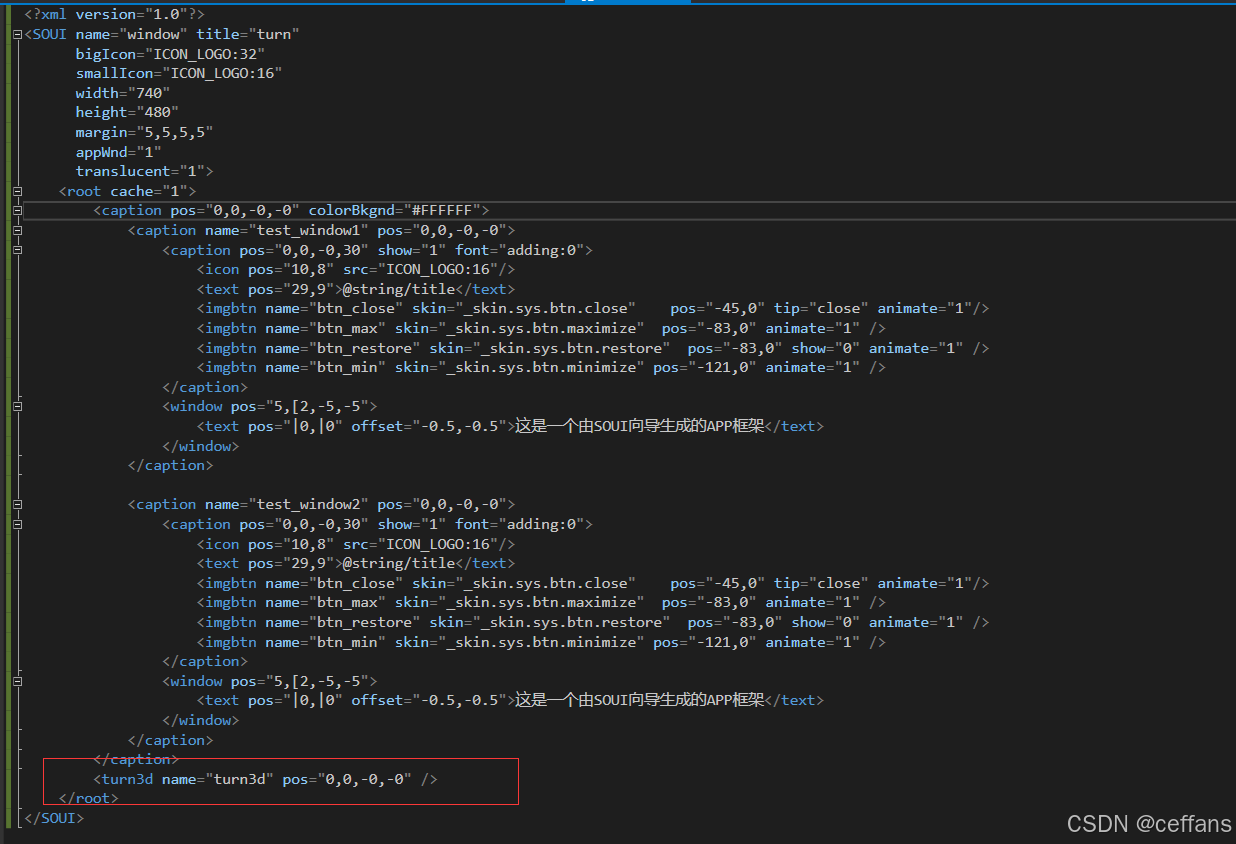Click btn_close imgbtn line in test_window2
This screenshot has width=1236, height=844.
click(593, 583)
